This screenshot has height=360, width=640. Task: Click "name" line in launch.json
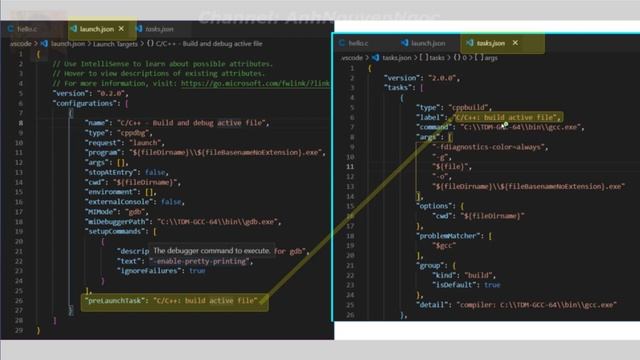pos(177,123)
